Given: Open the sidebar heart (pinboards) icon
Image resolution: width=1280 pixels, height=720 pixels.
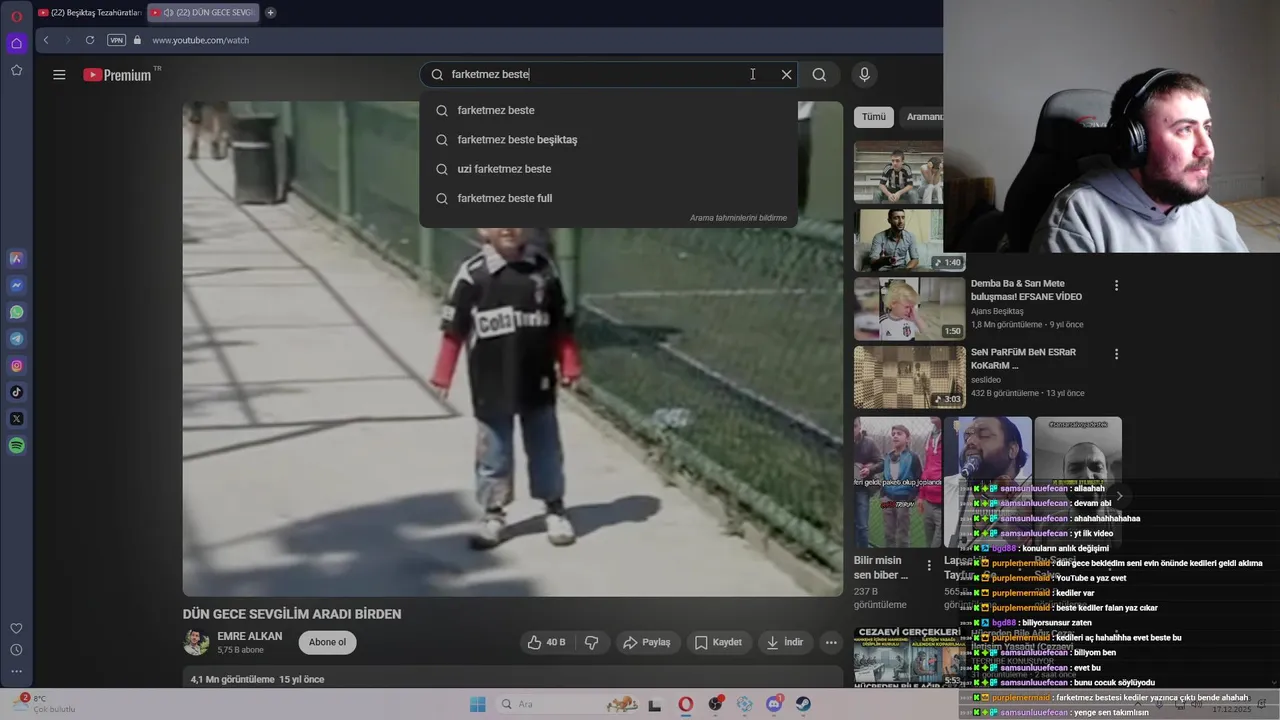Looking at the screenshot, I should 16,628.
